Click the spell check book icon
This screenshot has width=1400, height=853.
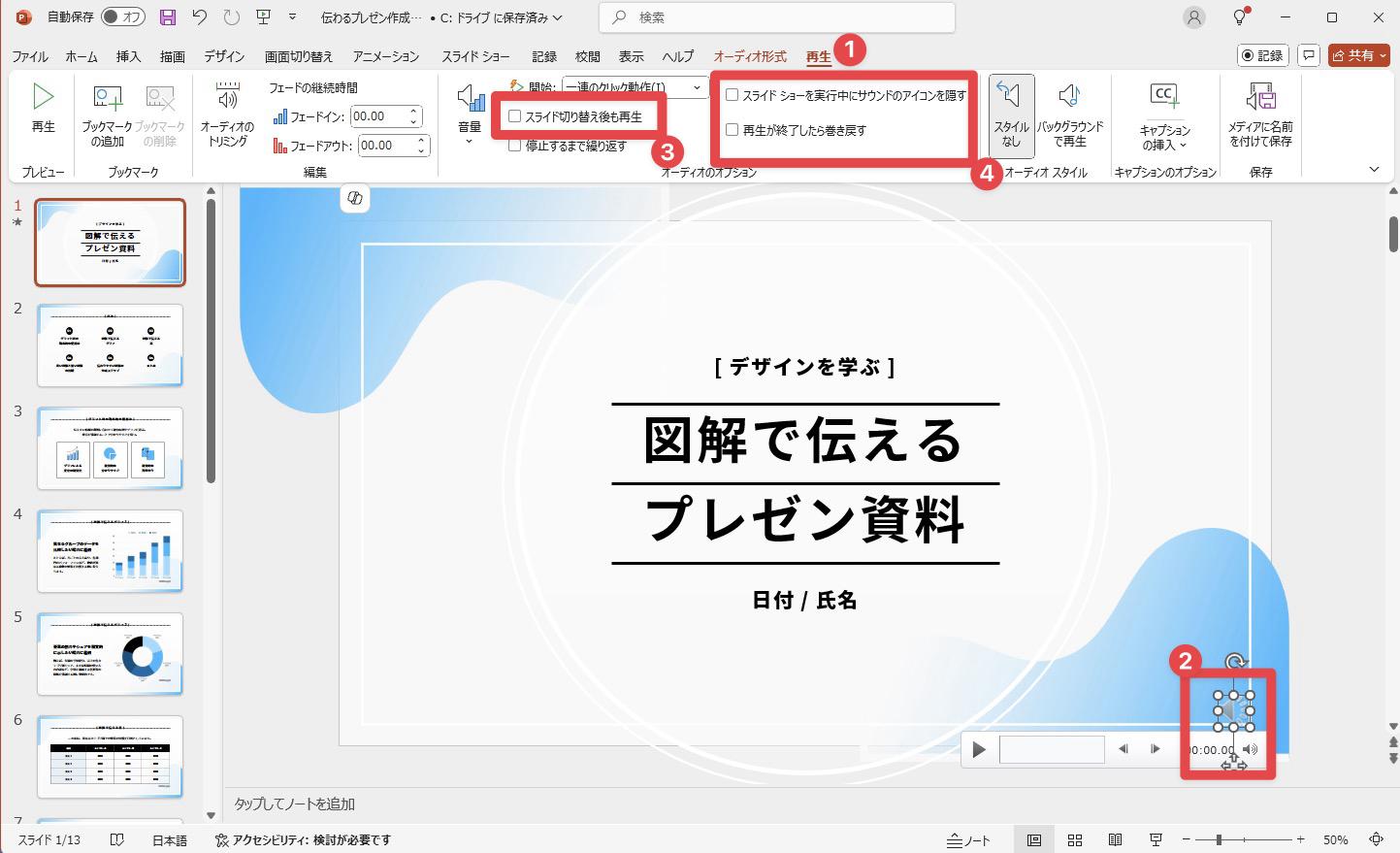(x=116, y=839)
